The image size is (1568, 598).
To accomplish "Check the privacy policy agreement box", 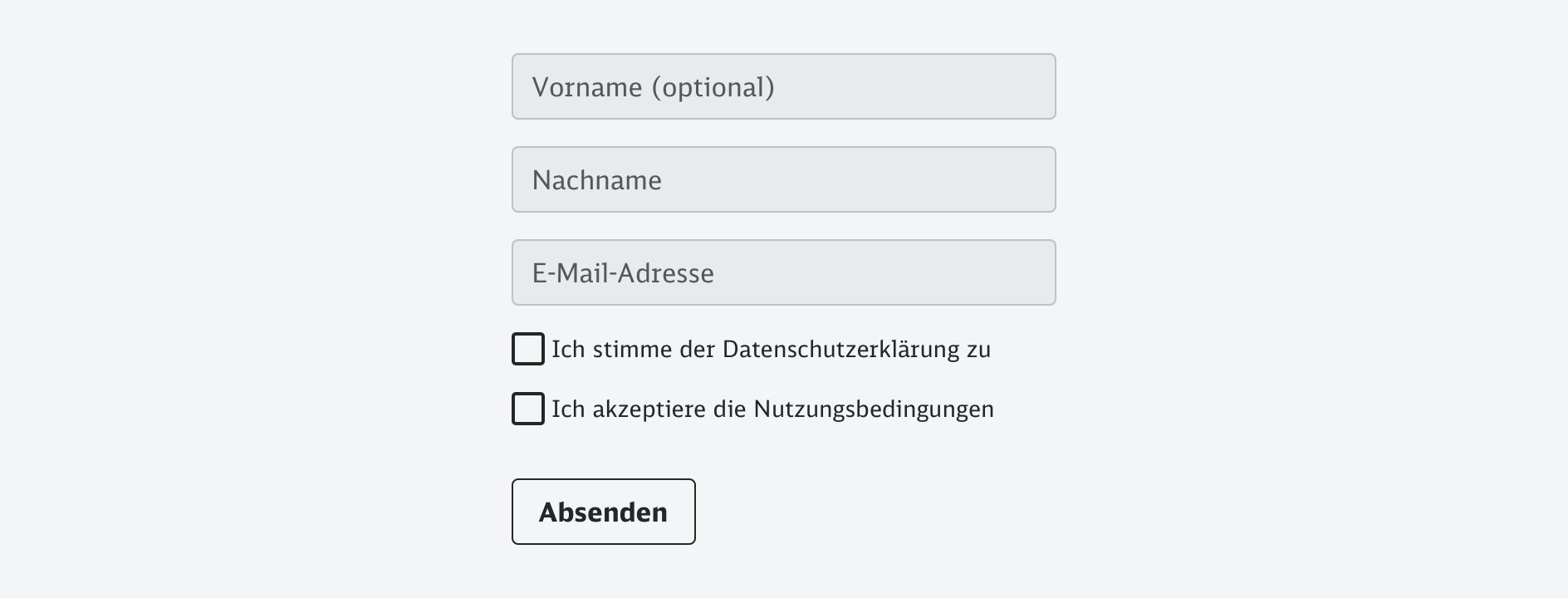I will tap(528, 349).
